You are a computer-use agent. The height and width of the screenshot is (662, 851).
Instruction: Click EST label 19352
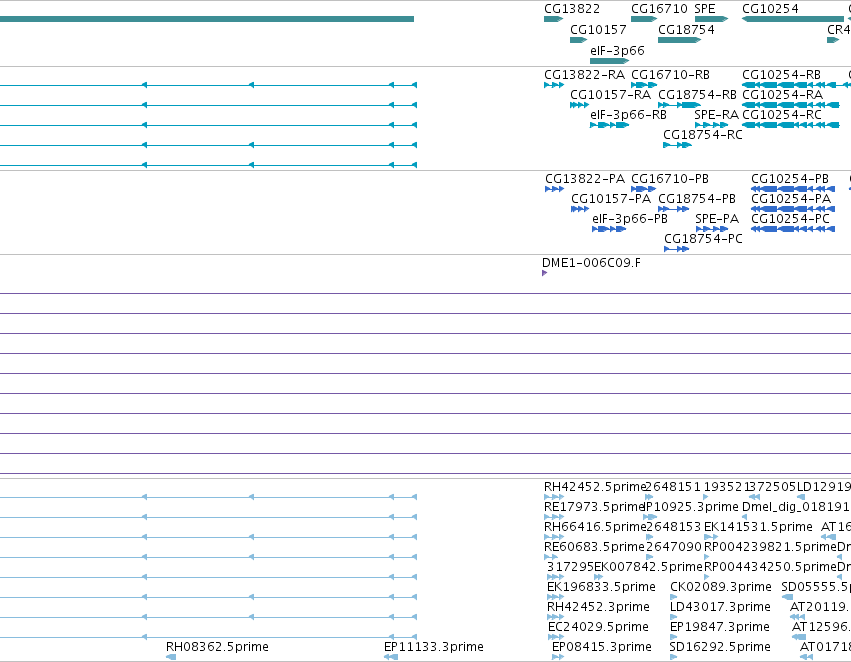pyautogui.click(x=722, y=487)
